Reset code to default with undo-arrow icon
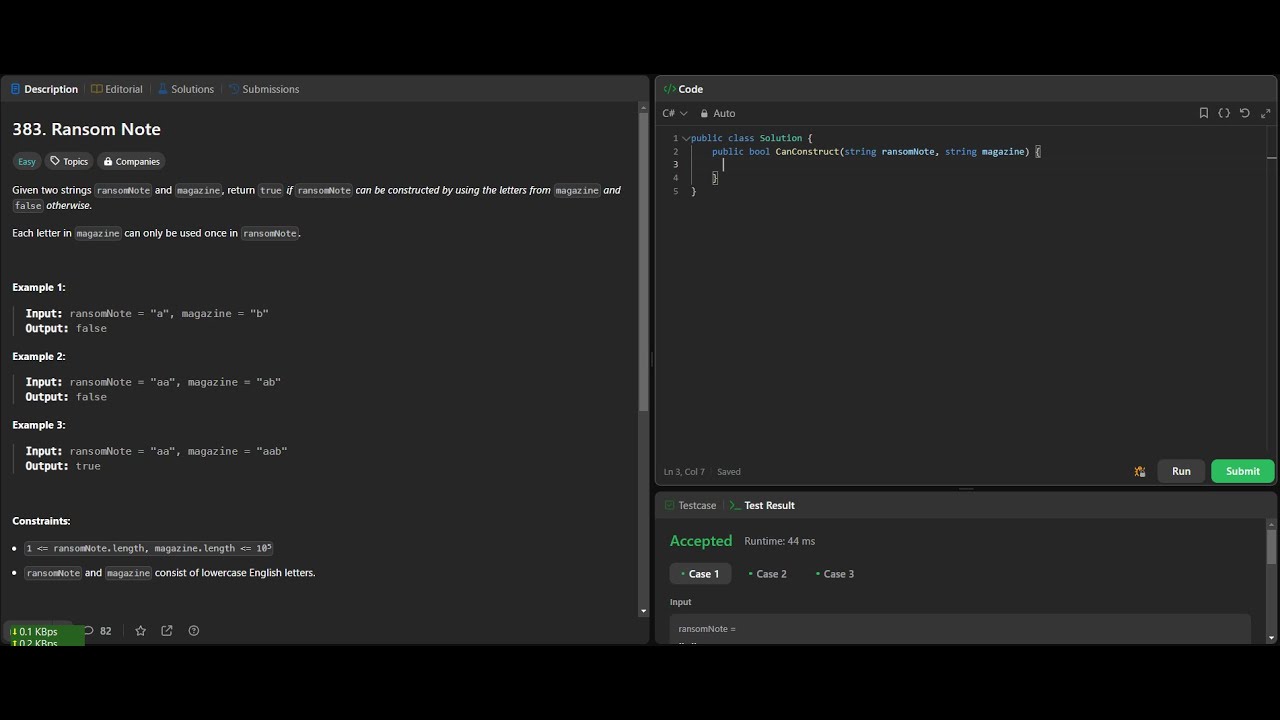The image size is (1280, 720). pos(1245,113)
